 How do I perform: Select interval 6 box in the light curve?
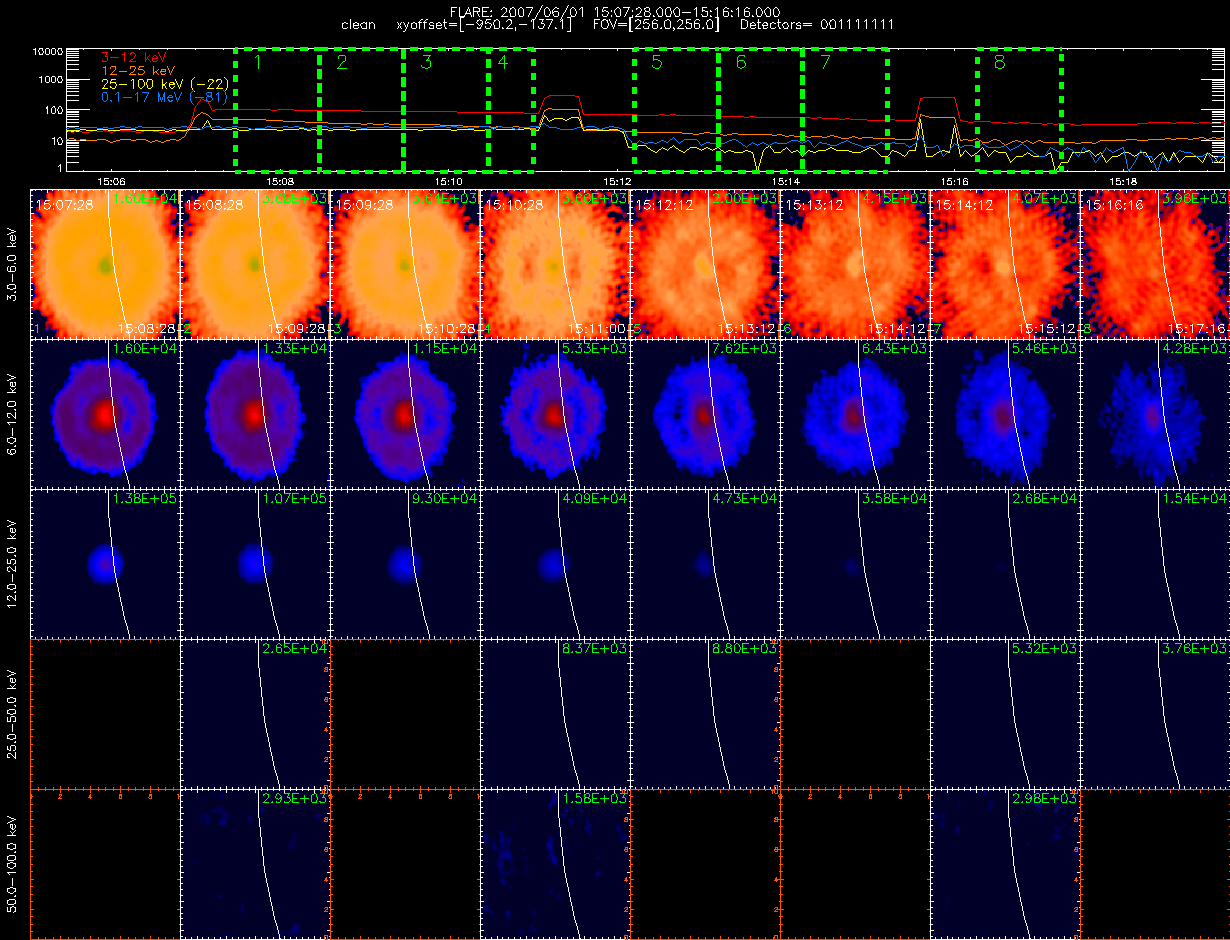click(x=760, y=109)
